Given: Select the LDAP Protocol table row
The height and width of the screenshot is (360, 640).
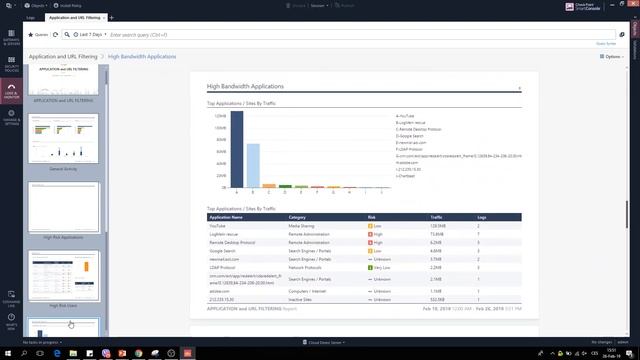Looking at the screenshot, I should click(x=364, y=268).
